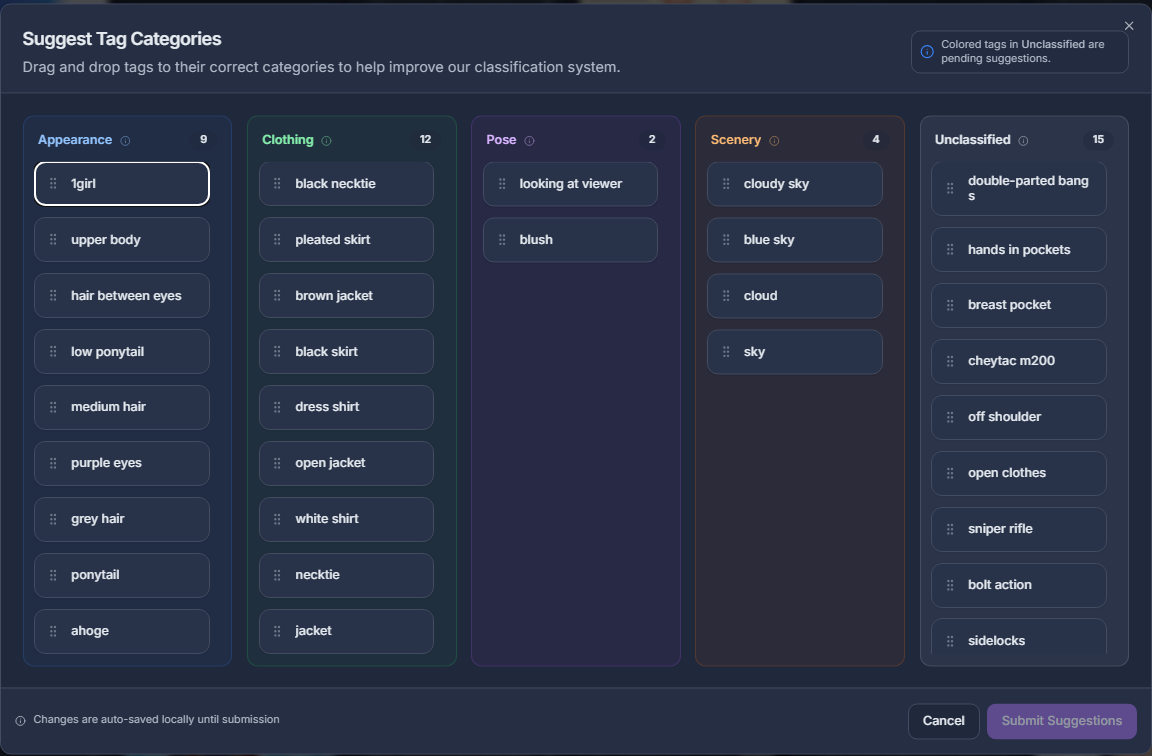
Task: Click the info icon beside Unclassified header
Action: 1023,141
